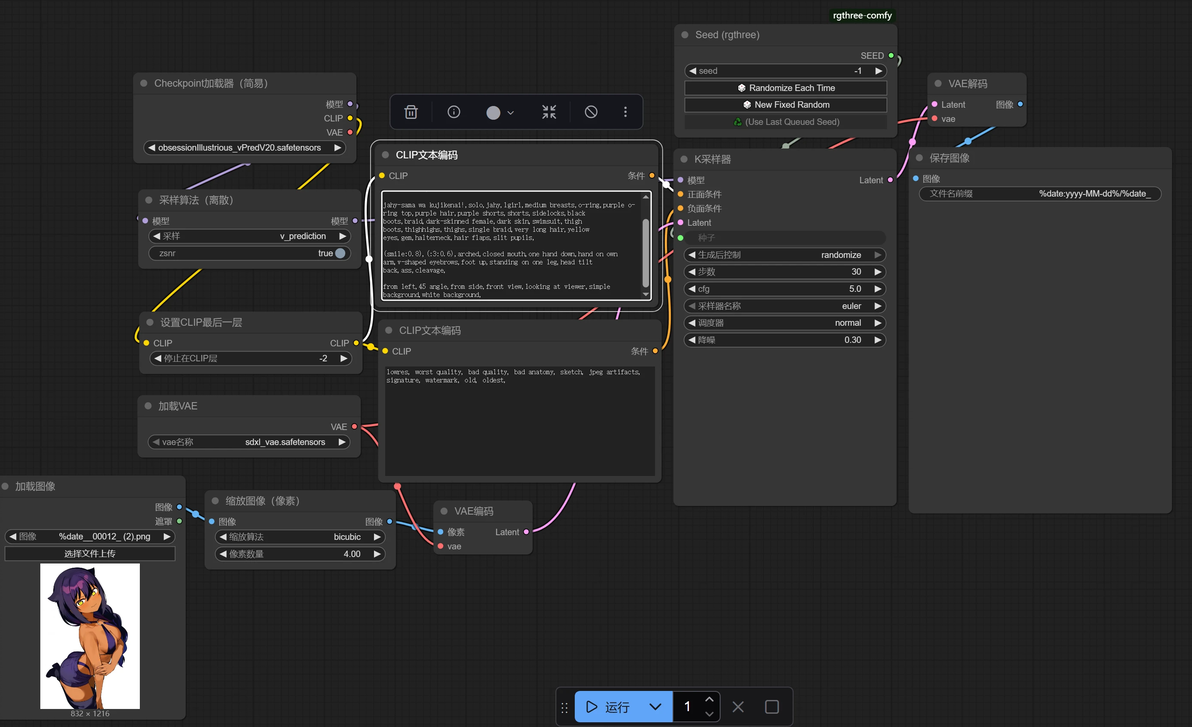Increment the batch count with up arrow

709,699
